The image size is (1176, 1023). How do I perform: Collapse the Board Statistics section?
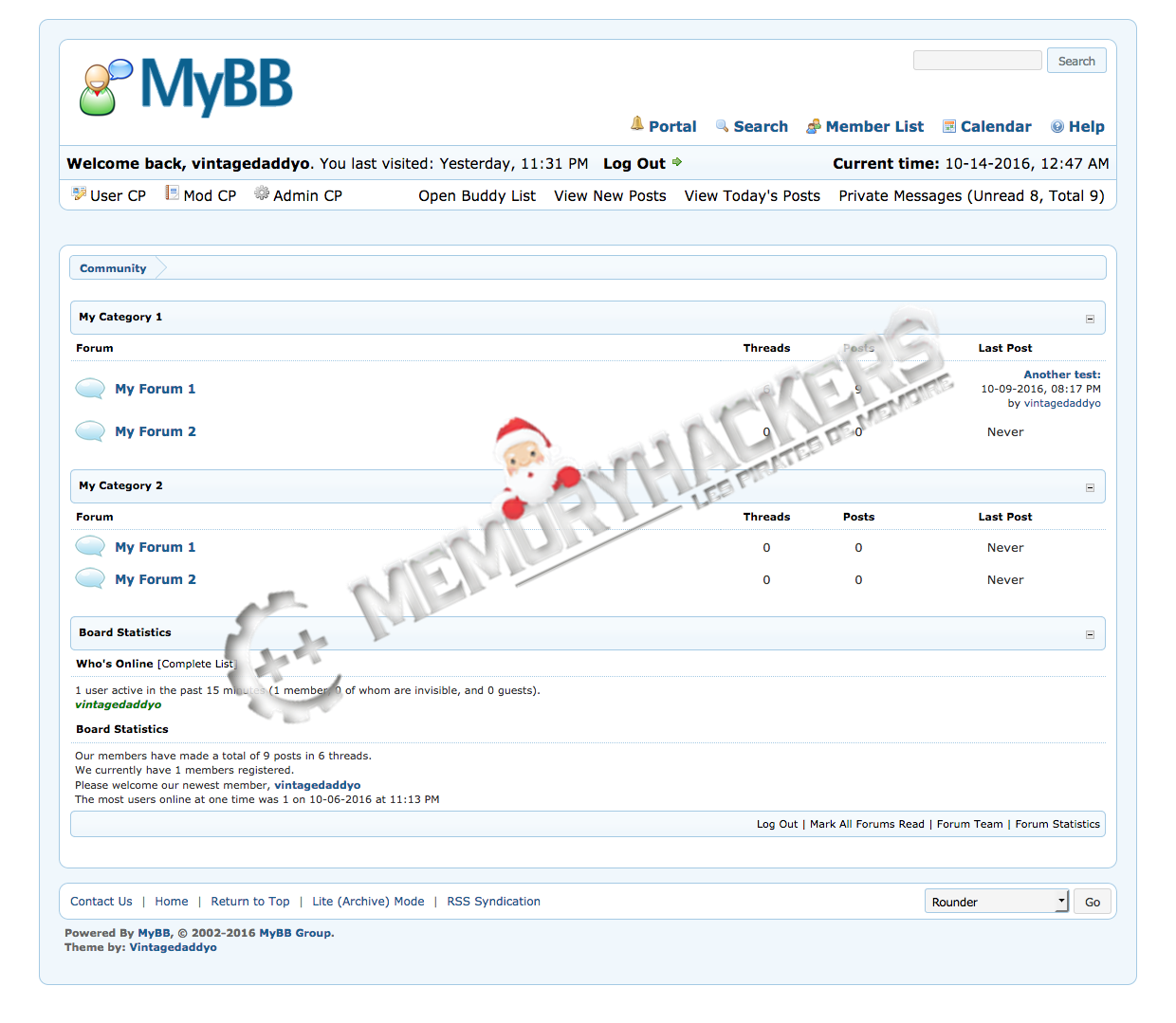click(x=1090, y=634)
